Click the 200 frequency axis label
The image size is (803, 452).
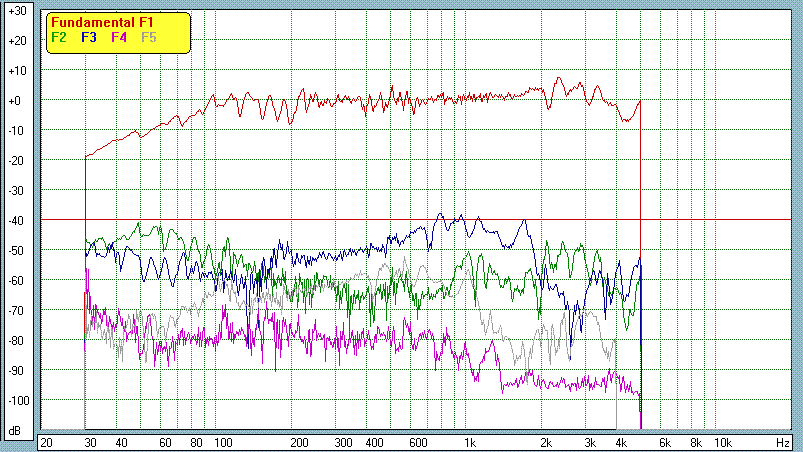[299, 443]
